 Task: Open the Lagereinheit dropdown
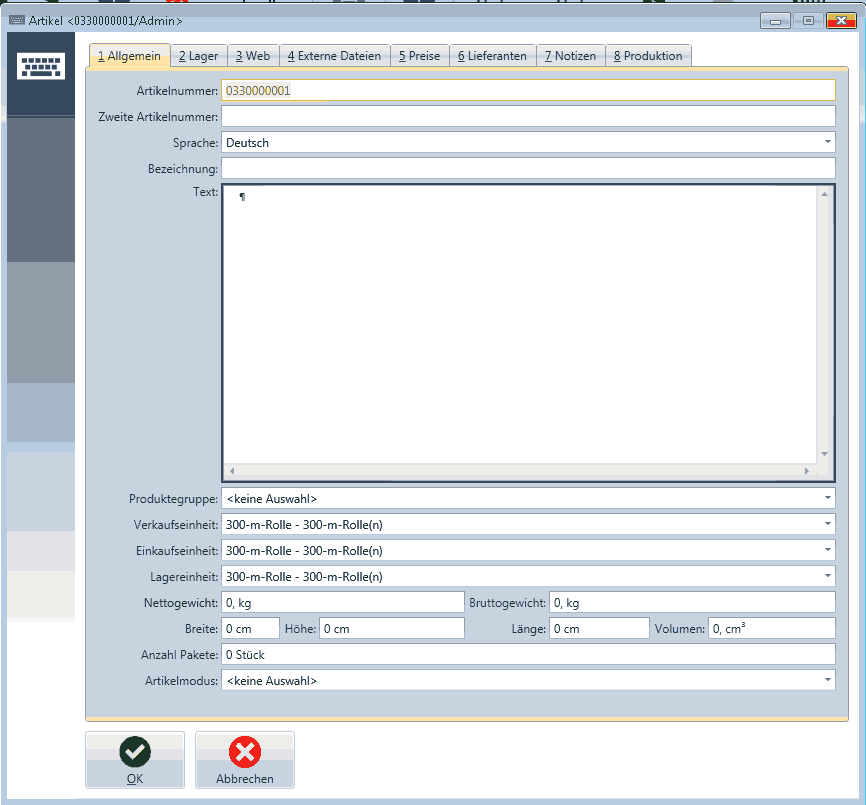tap(828, 576)
